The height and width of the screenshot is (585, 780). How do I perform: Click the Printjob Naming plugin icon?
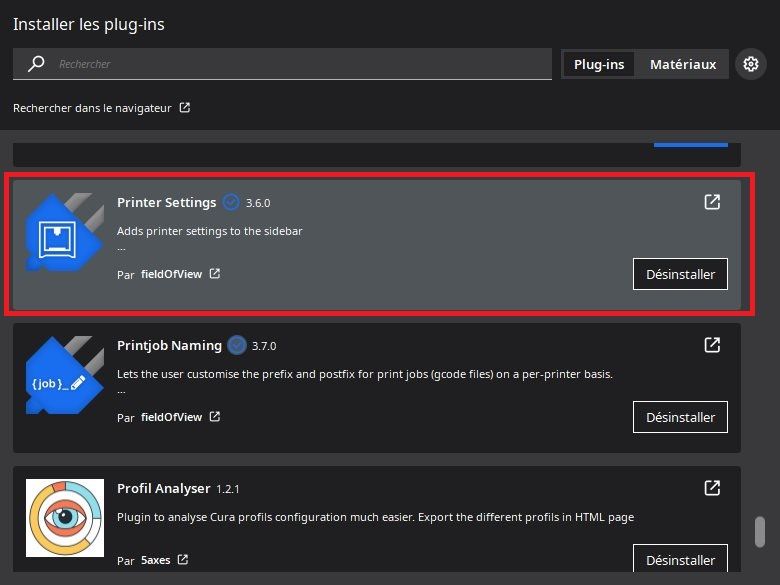pyautogui.click(x=64, y=380)
